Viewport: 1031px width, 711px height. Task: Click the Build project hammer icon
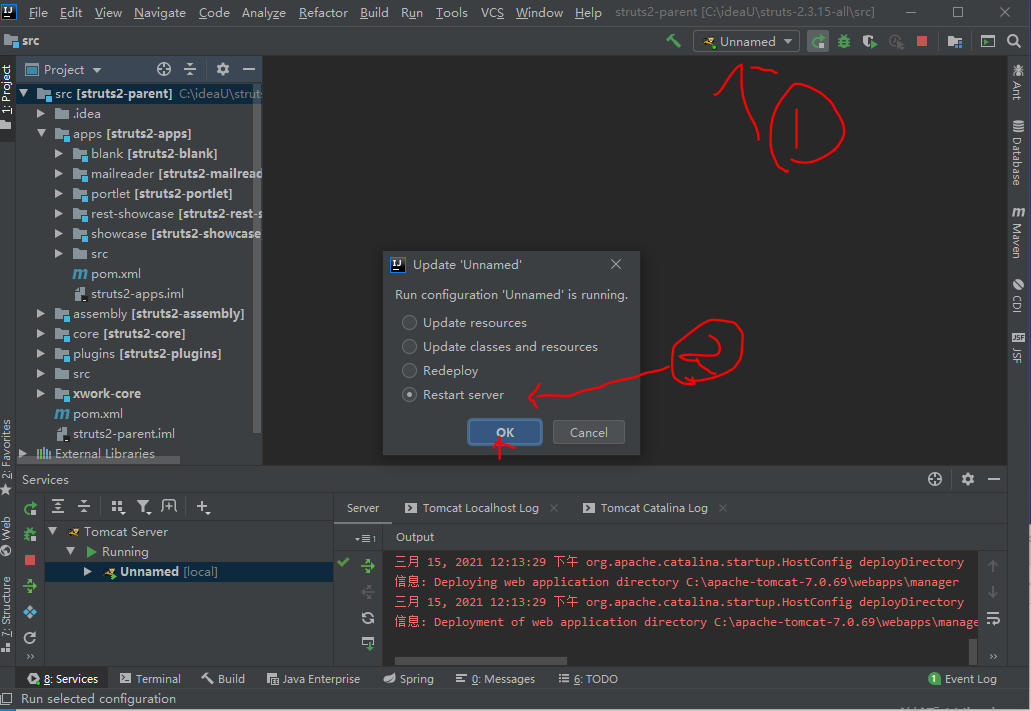coord(673,41)
